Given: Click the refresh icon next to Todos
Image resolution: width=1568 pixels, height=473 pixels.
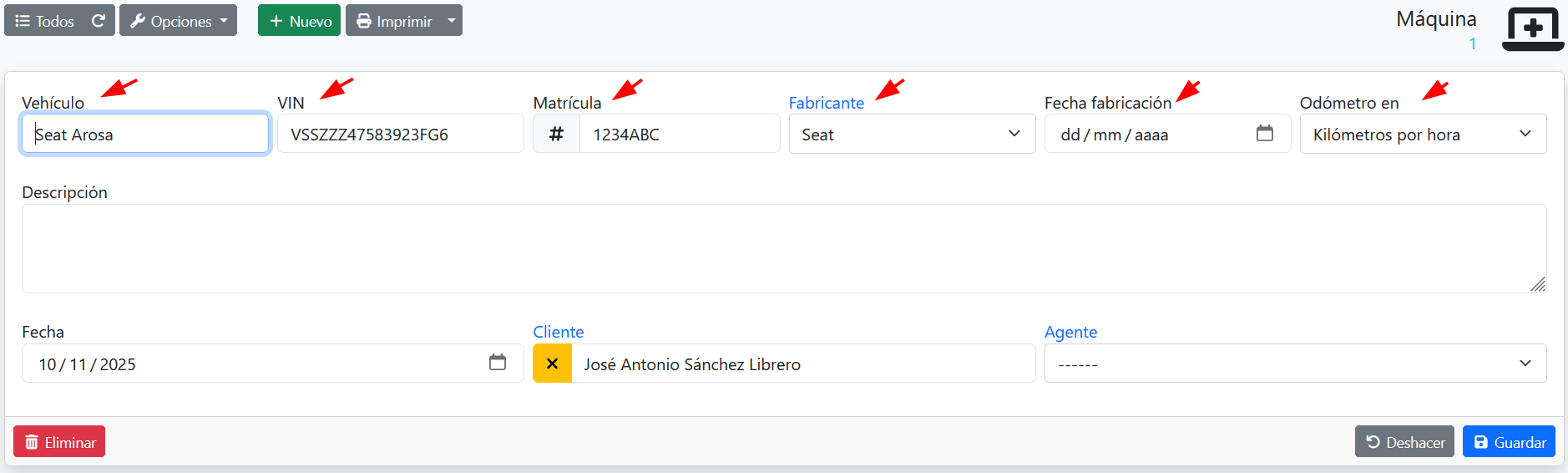Looking at the screenshot, I should (99, 21).
